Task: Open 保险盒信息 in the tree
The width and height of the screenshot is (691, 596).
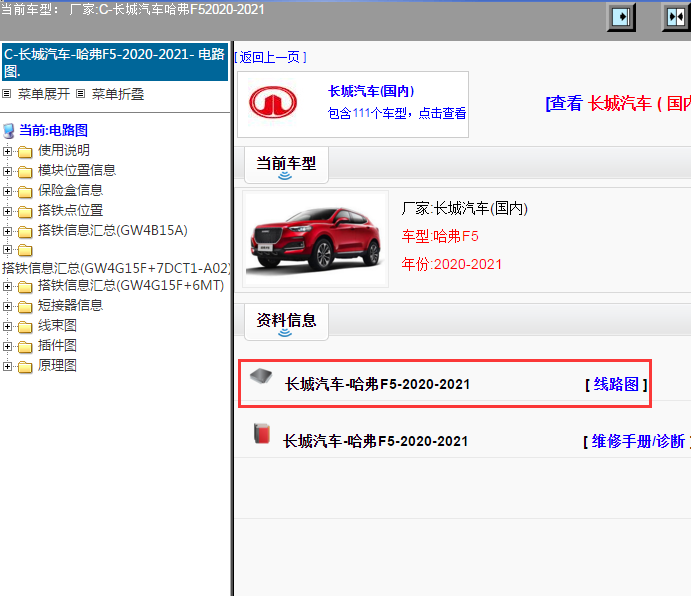Action: [71, 190]
